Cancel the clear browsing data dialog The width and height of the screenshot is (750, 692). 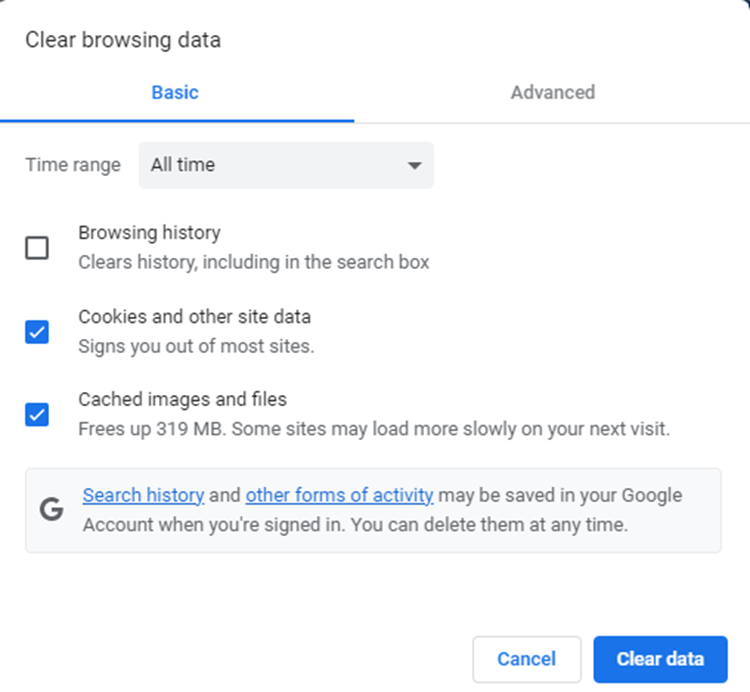point(526,659)
